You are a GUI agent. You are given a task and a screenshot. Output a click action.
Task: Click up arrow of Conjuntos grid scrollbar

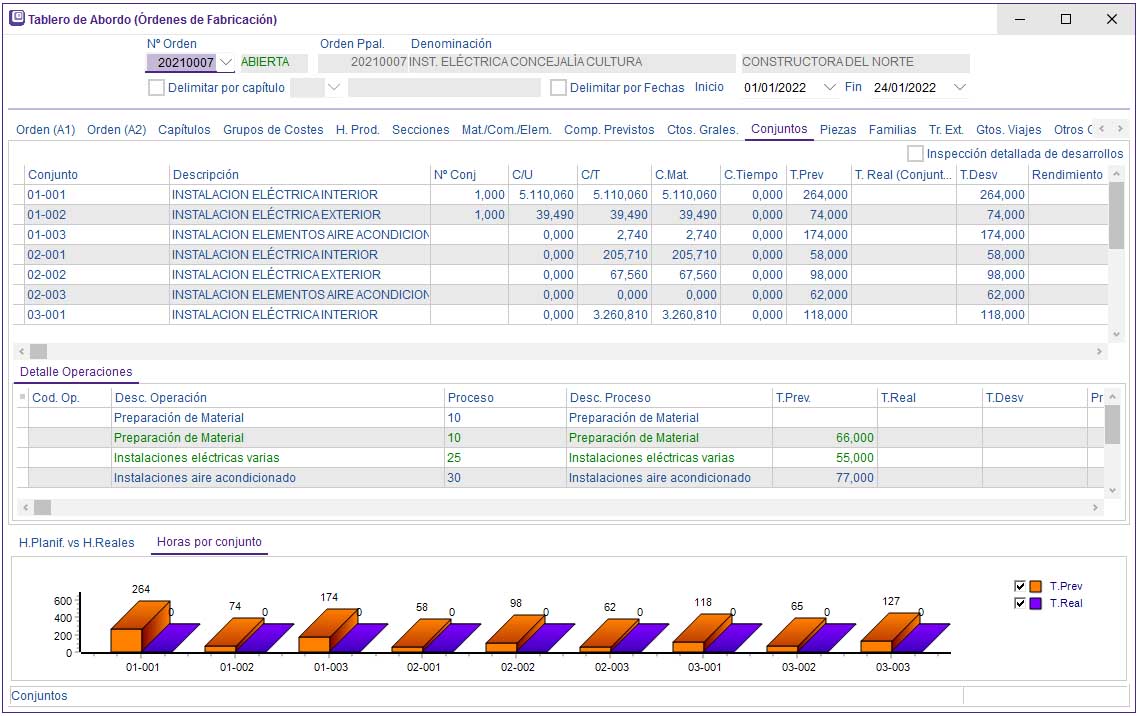(1117, 174)
